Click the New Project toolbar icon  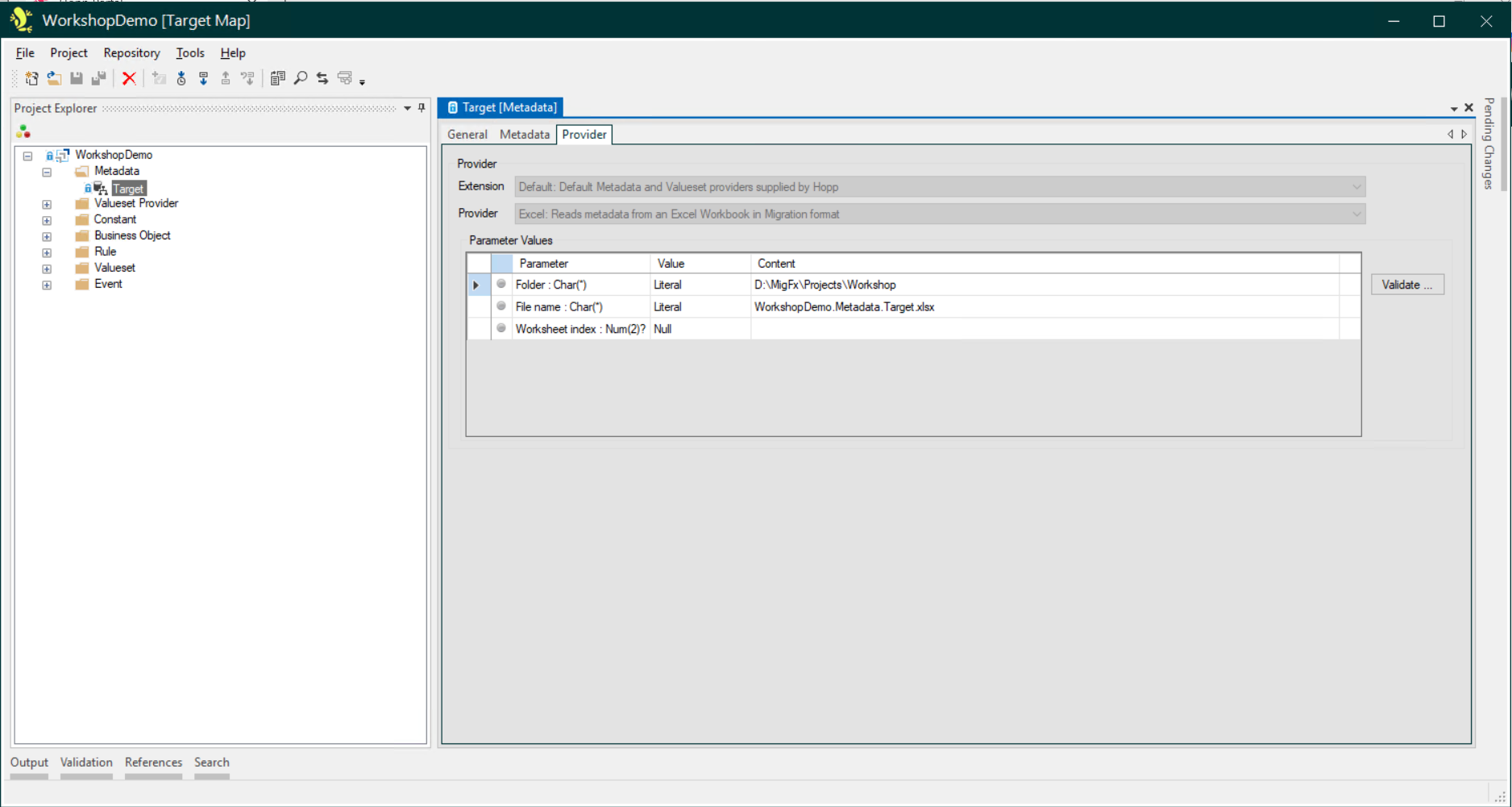[x=31, y=78]
